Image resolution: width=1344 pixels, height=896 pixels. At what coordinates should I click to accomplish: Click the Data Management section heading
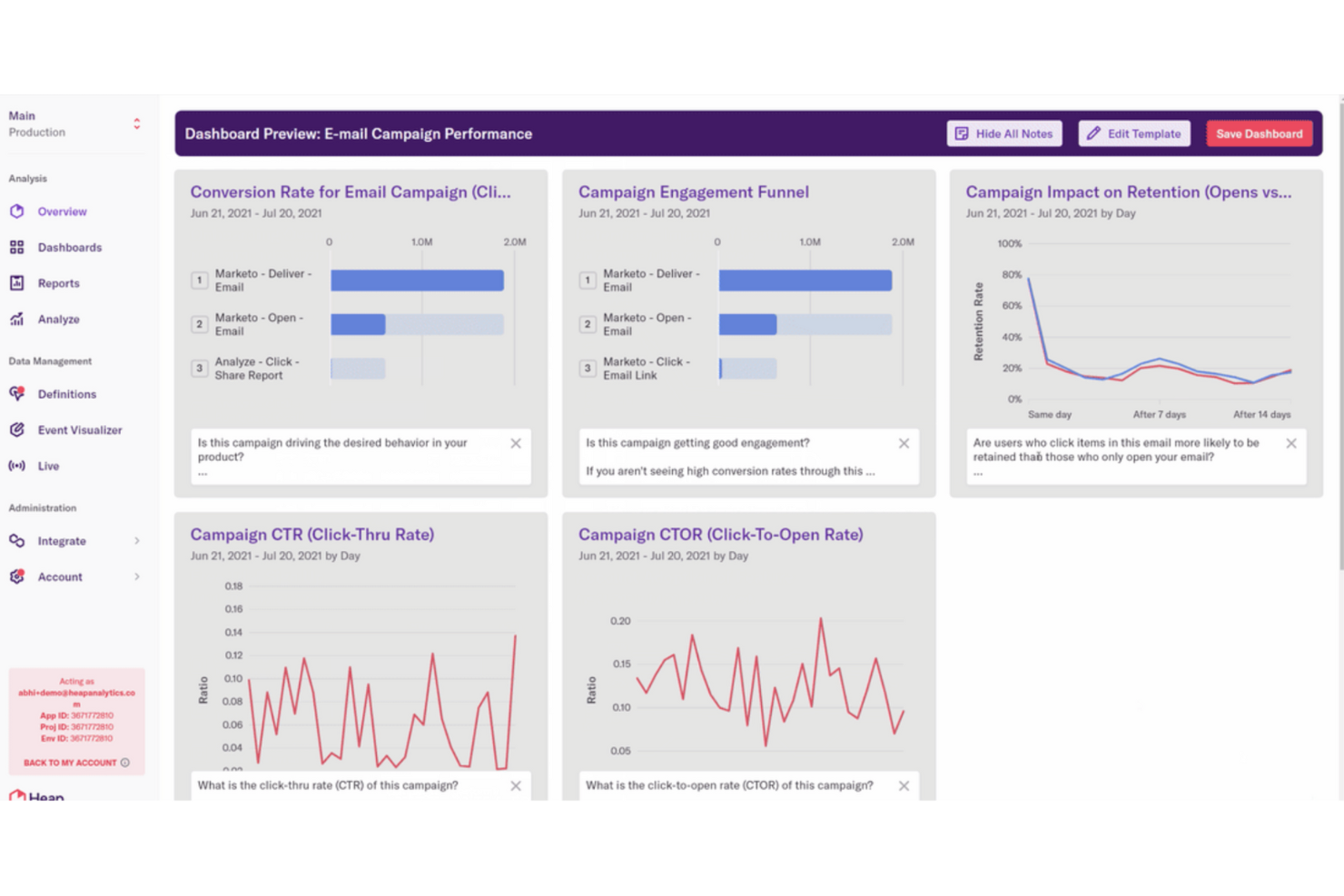coord(50,361)
